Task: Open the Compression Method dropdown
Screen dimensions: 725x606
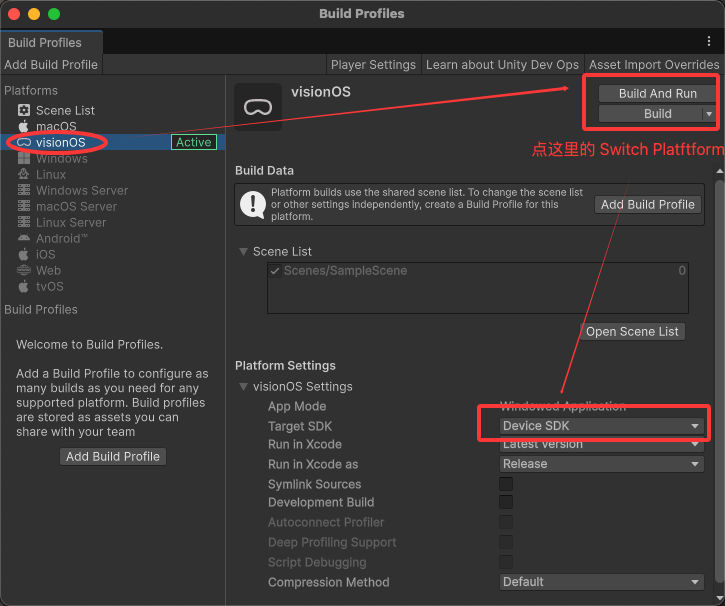Action: click(x=602, y=582)
